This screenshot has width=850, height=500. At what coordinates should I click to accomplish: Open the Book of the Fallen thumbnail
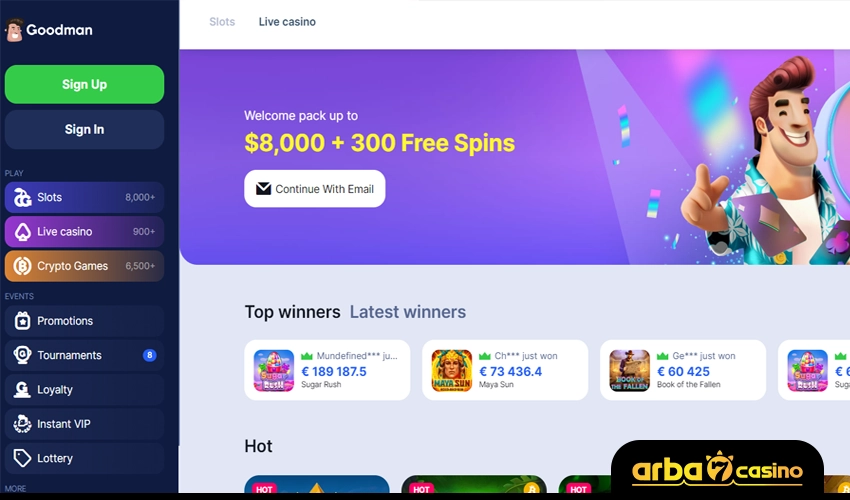coord(629,370)
